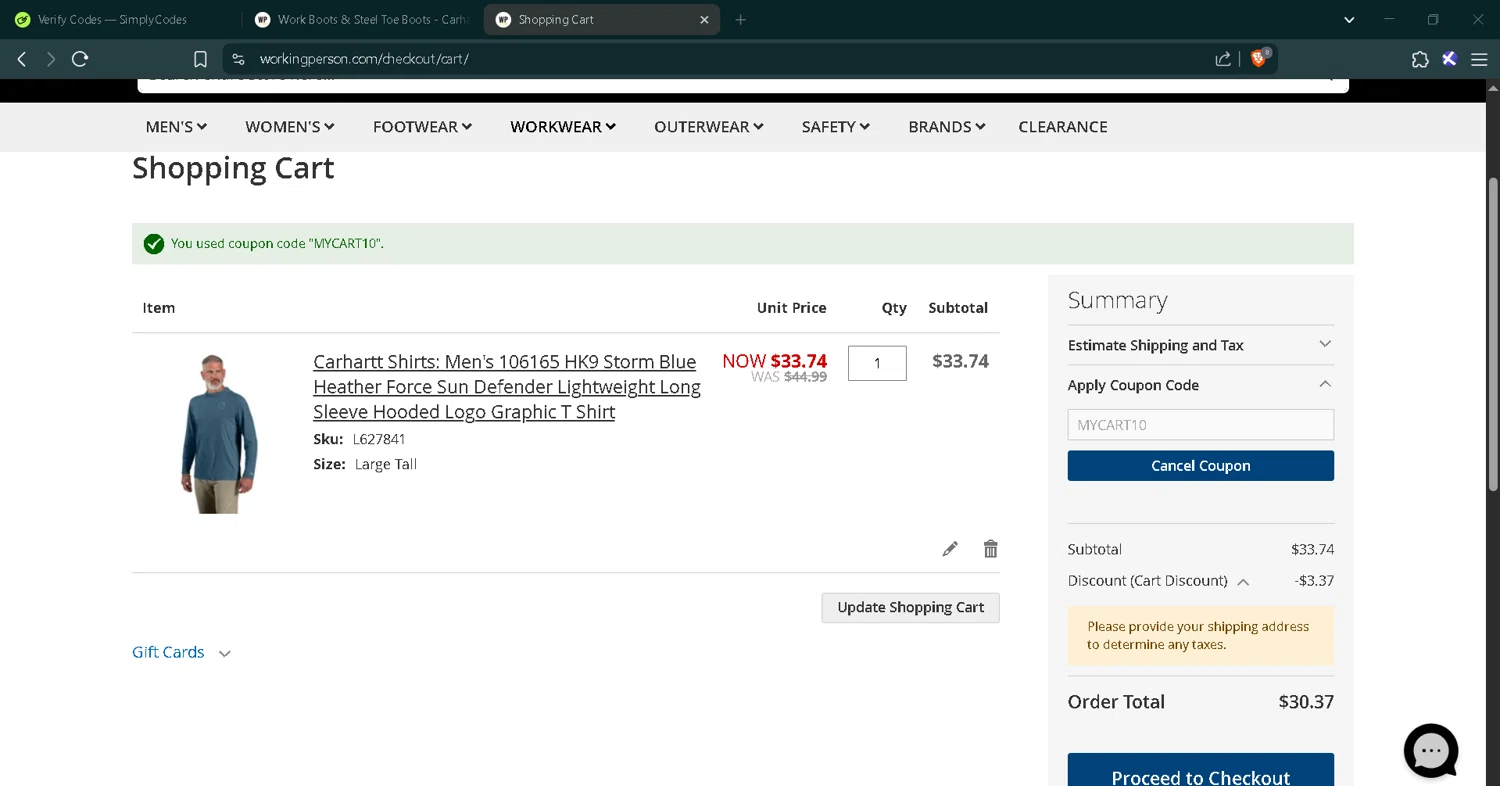Screen dimensions: 1500x786
Task: Expand the Gift Cards section
Action: pos(181,652)
